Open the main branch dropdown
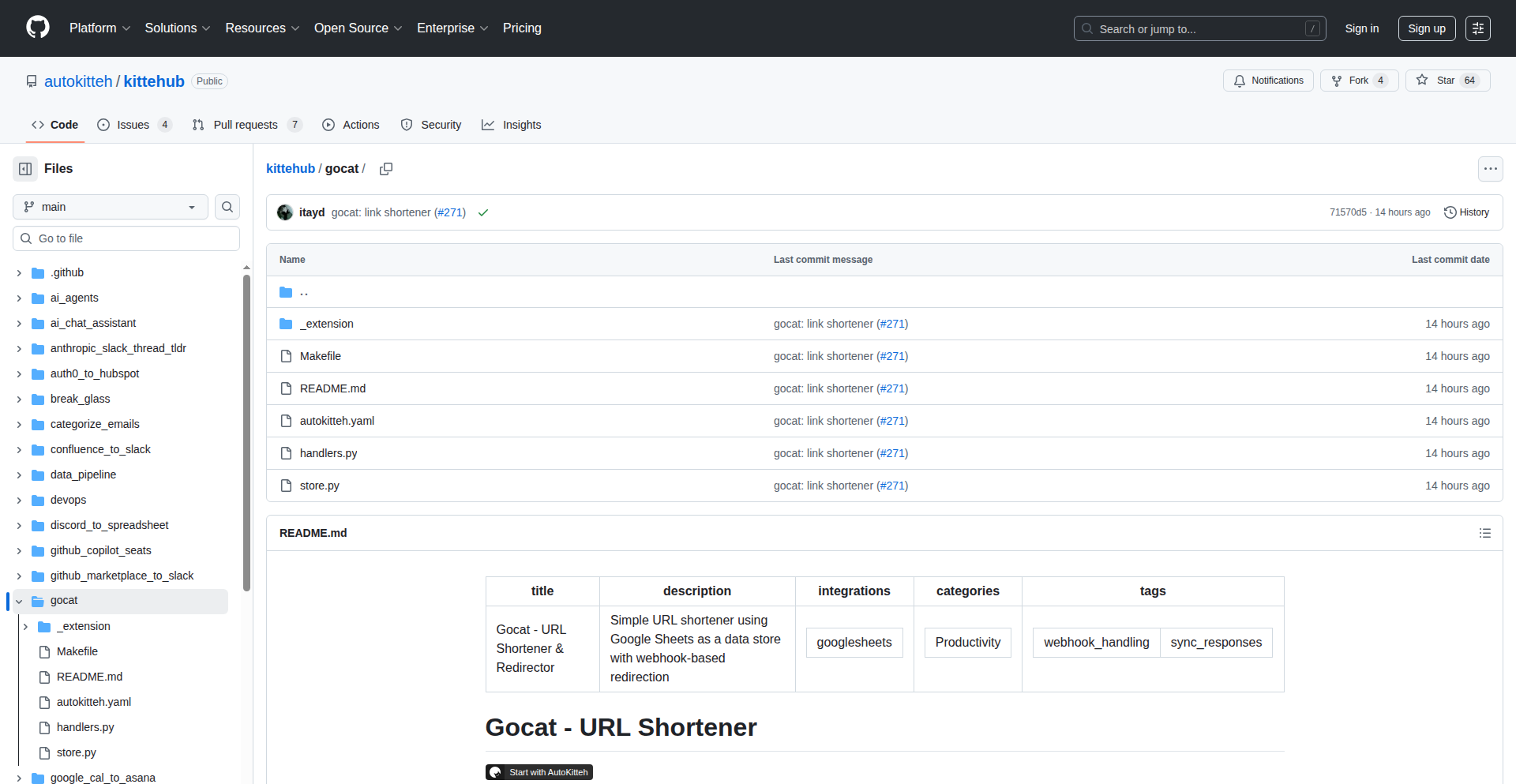This screenshot has width=1516, height=784. [x=111, y=207]
